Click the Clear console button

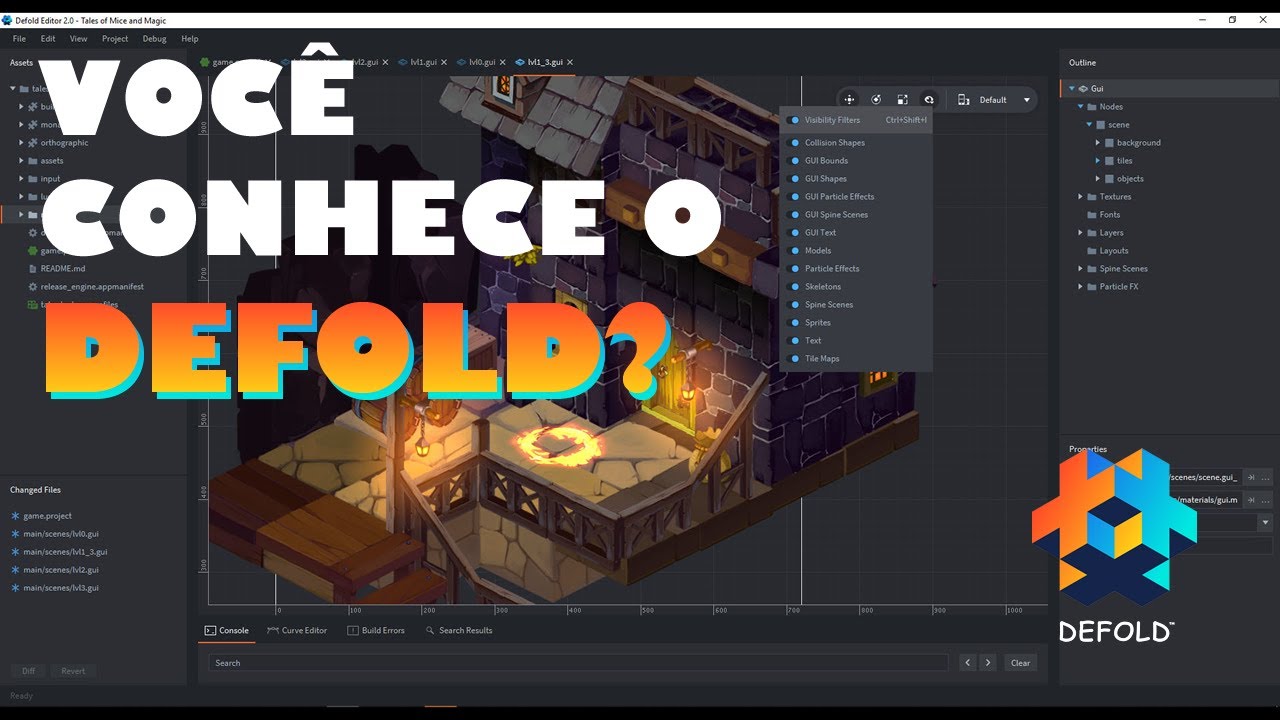pyautogui.click(x=1020, y=662)
